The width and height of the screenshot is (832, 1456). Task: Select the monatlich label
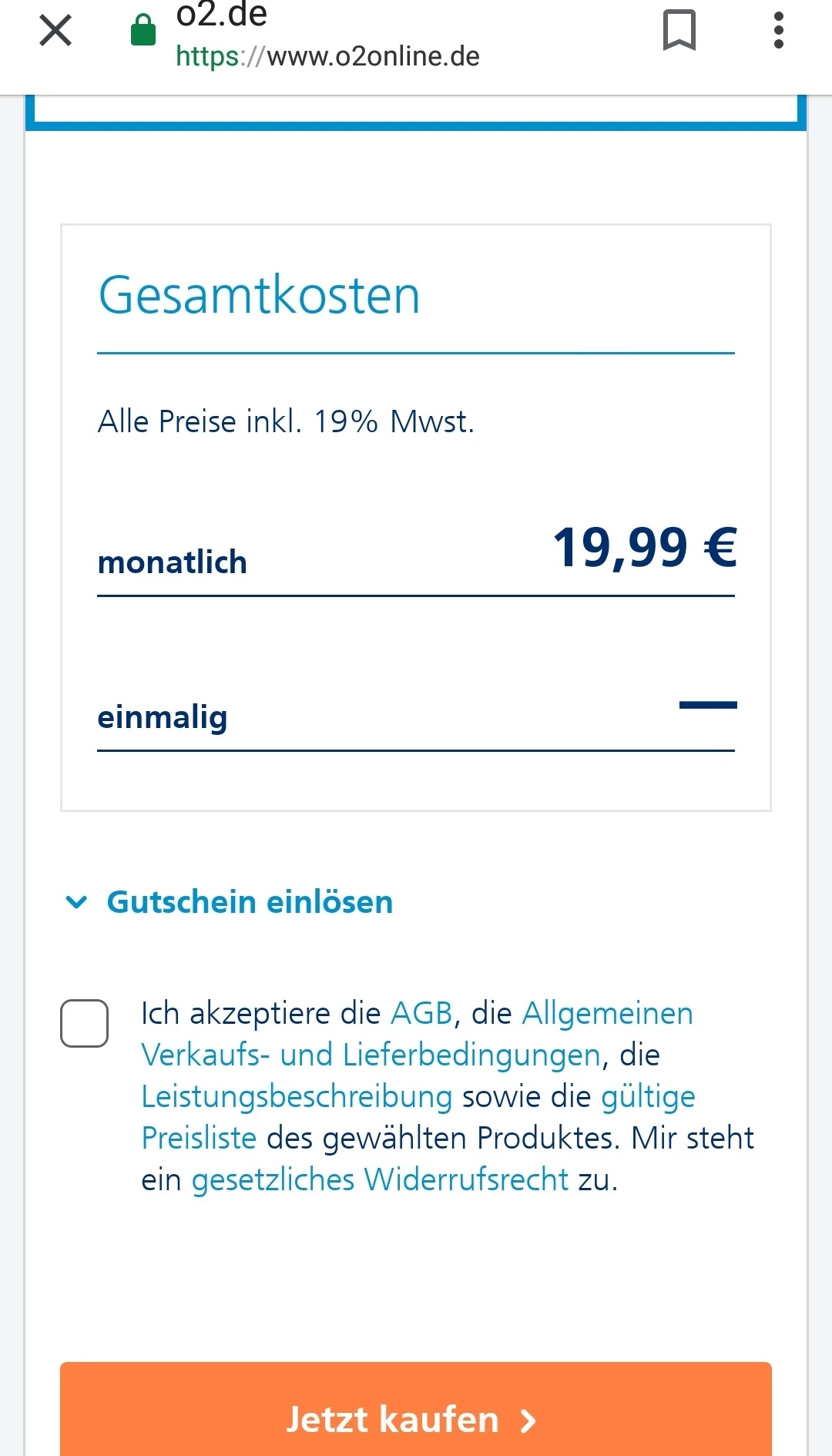[173, 562]
